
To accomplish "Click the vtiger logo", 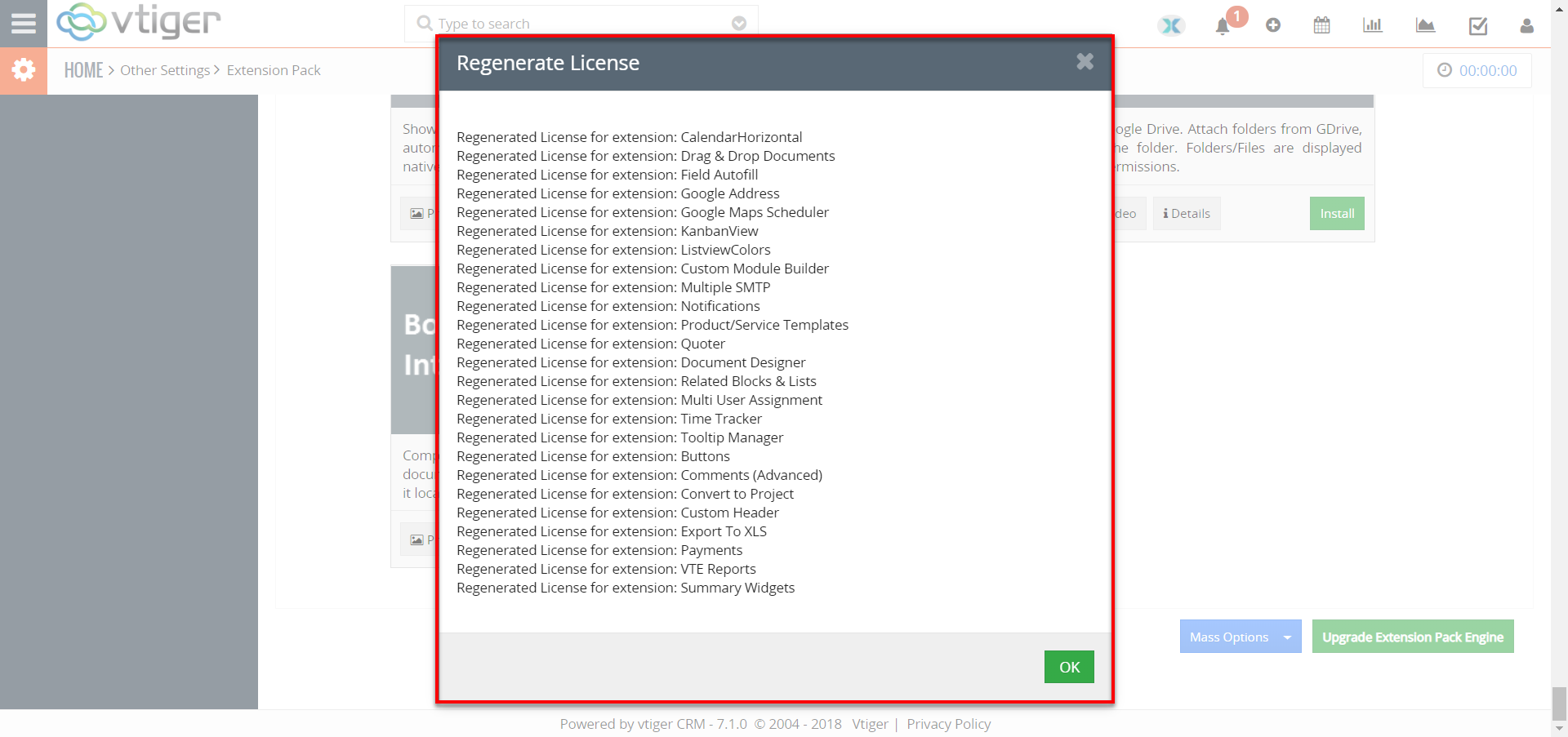I will tap(139, 21).
